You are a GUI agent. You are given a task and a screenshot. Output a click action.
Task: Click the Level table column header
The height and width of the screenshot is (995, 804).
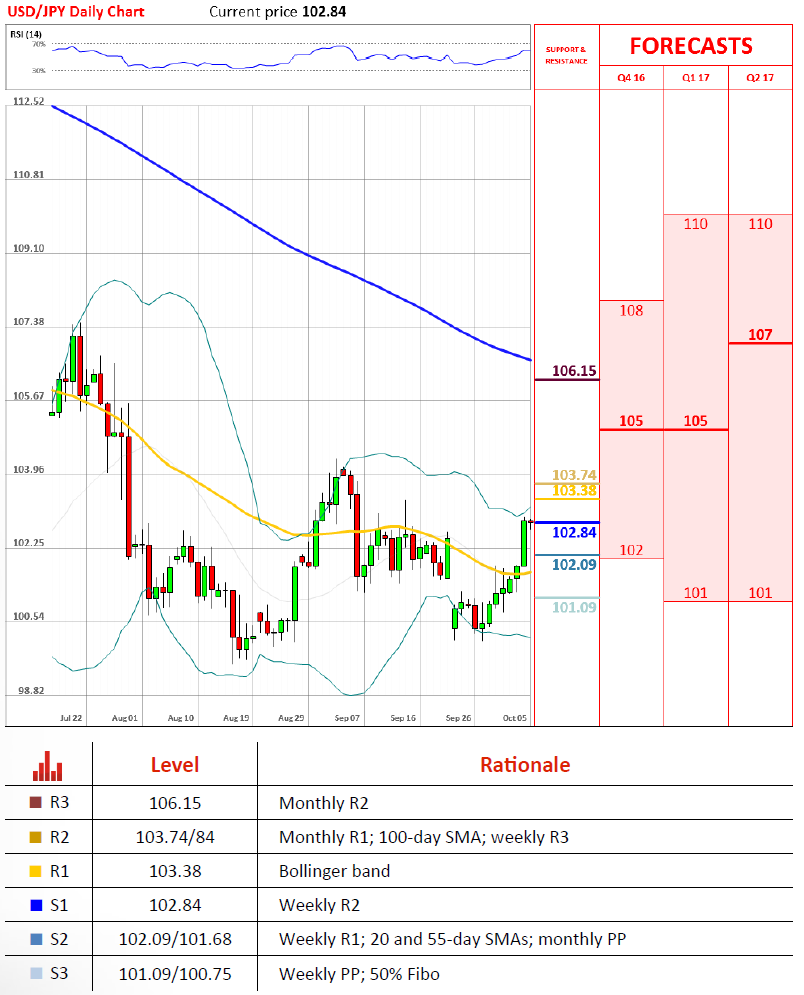(x=175, y=765)
